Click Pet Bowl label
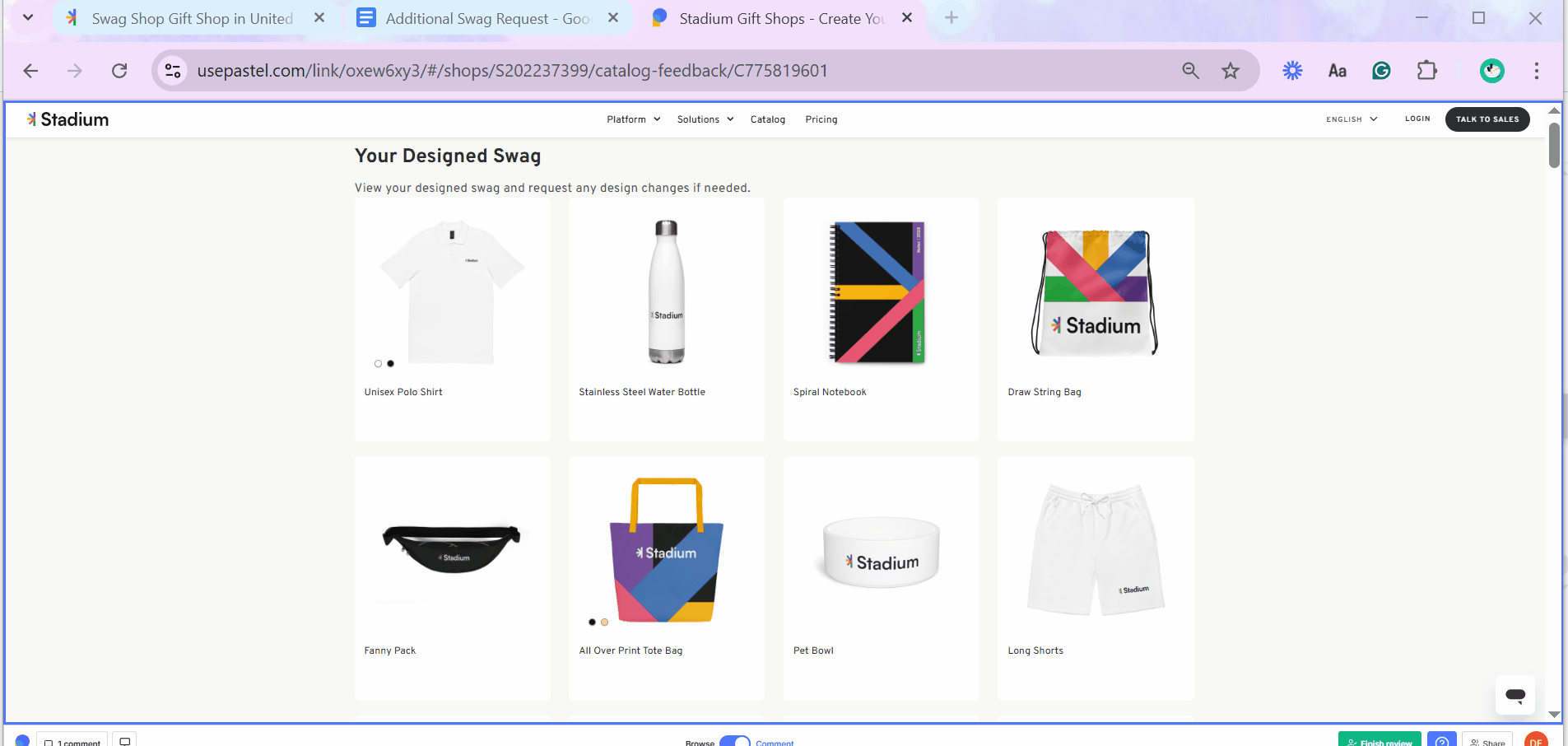This screenshot has width=1568, height=746. click(813, 650)
